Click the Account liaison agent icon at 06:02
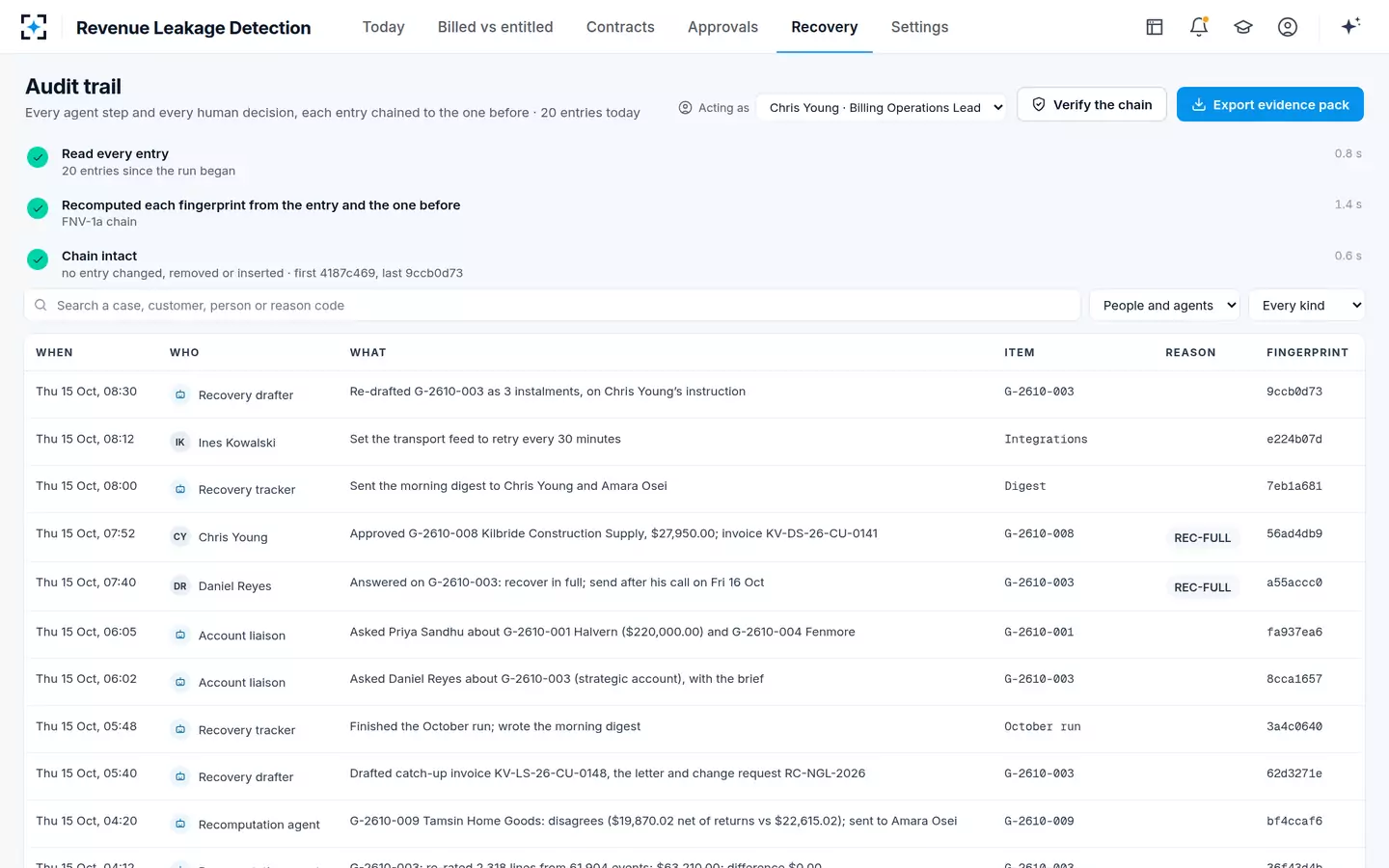The image size is (1389, 868). [180, 683]
